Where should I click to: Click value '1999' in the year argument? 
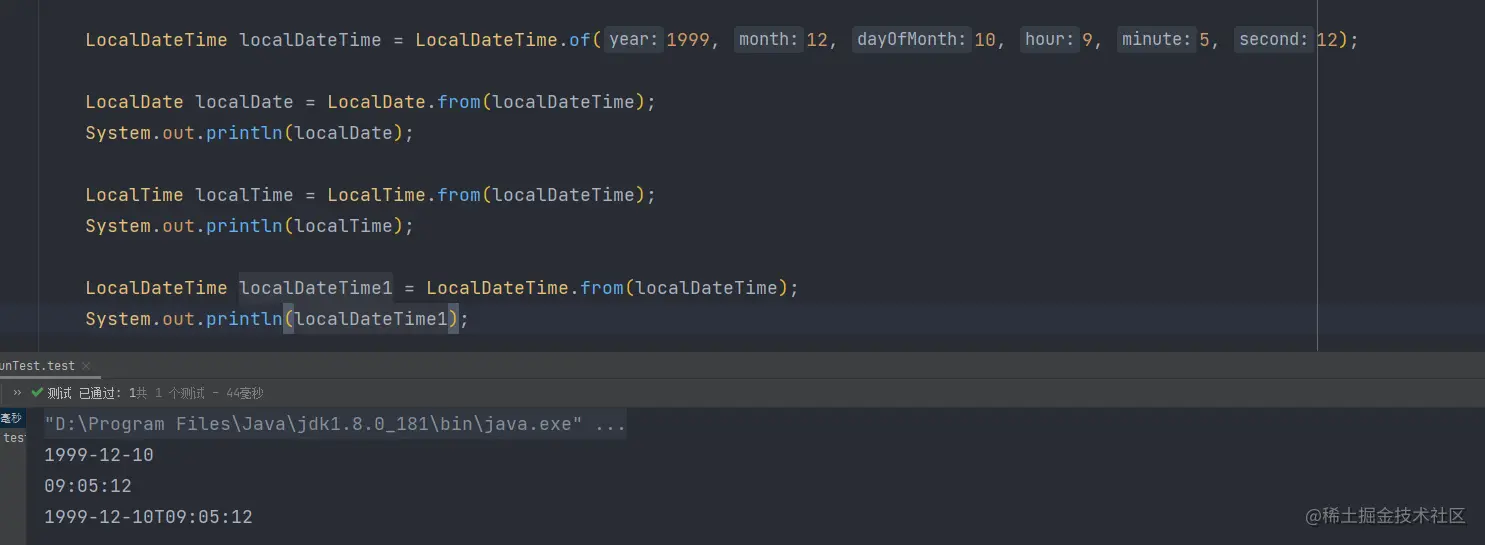click(x=687, y=40)
